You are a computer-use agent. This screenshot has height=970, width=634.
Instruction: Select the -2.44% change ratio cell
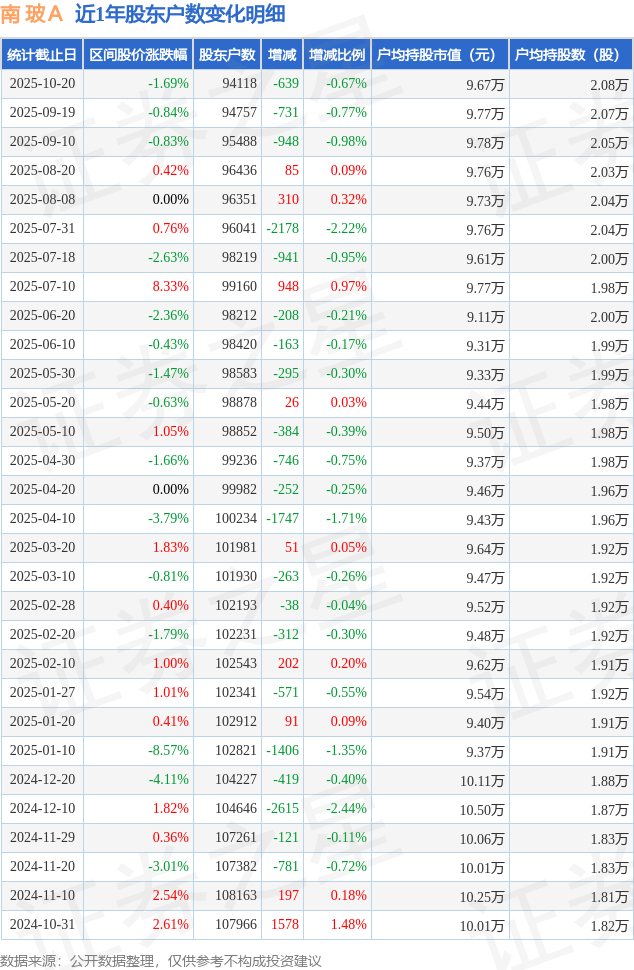pyautogui.click(x=346, y=809)
